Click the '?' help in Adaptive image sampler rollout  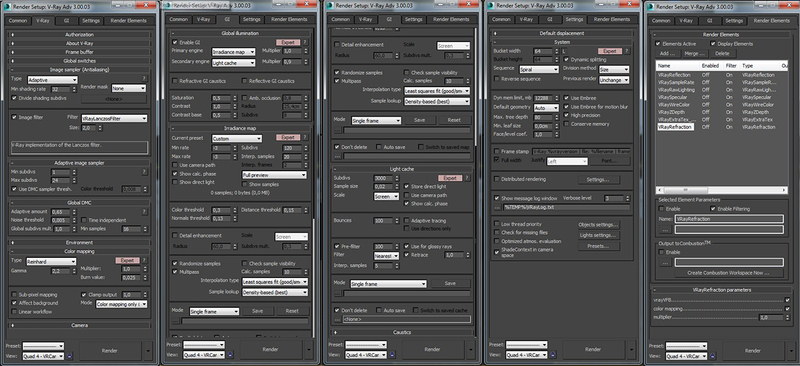(x=144, y=172)
